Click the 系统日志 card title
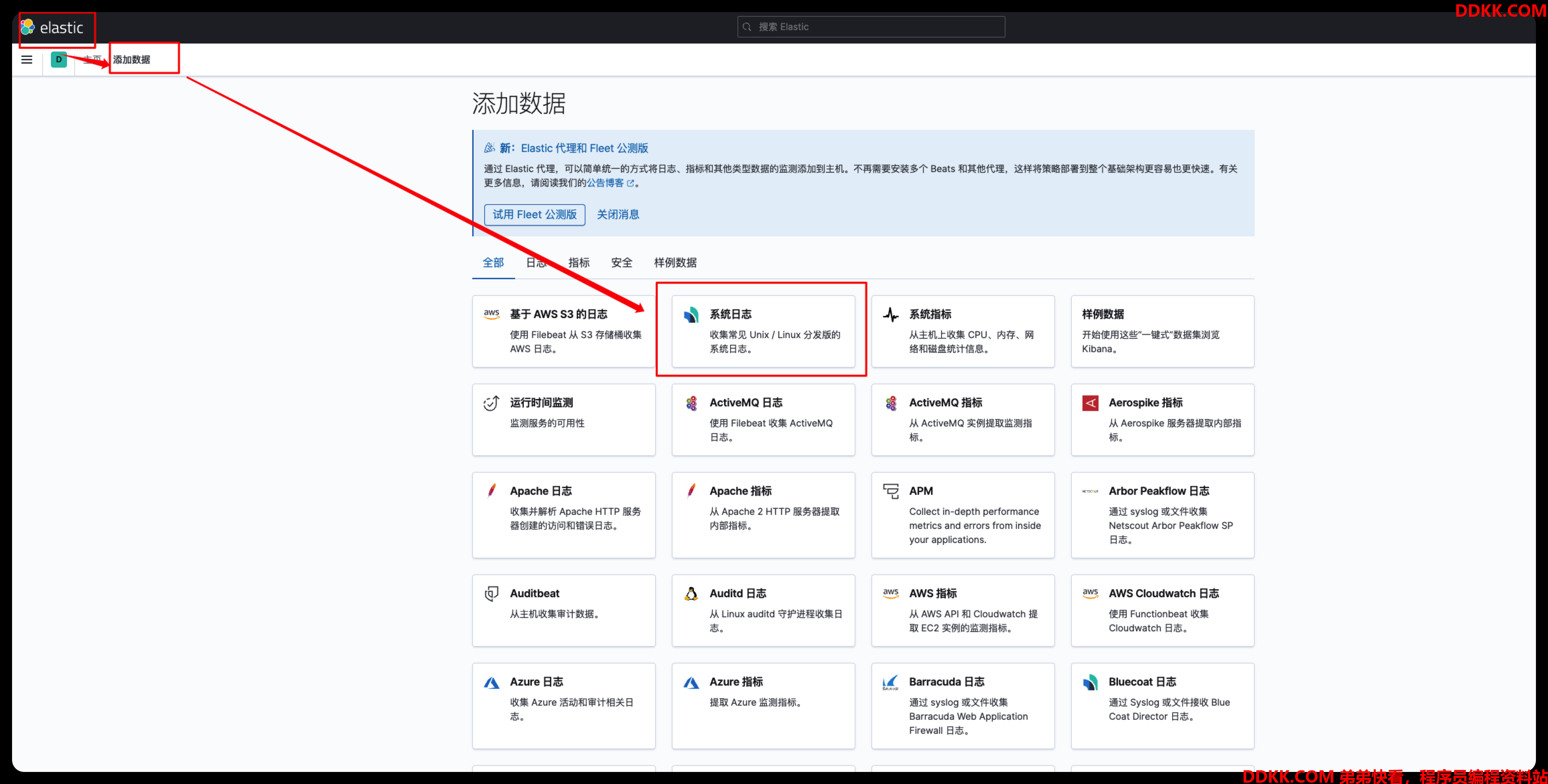Viewport: 1548px width, 784px height. click(x=730, y=314)
